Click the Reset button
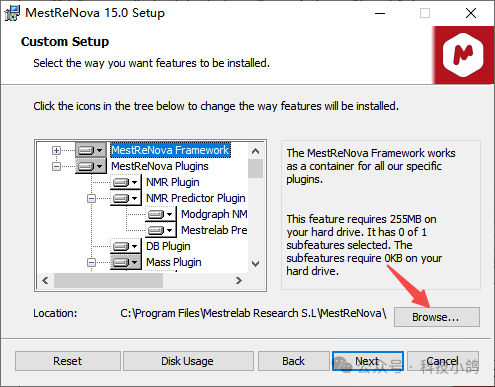The height and width of the screenshot is (387, 495). click(x=68, y=361)
